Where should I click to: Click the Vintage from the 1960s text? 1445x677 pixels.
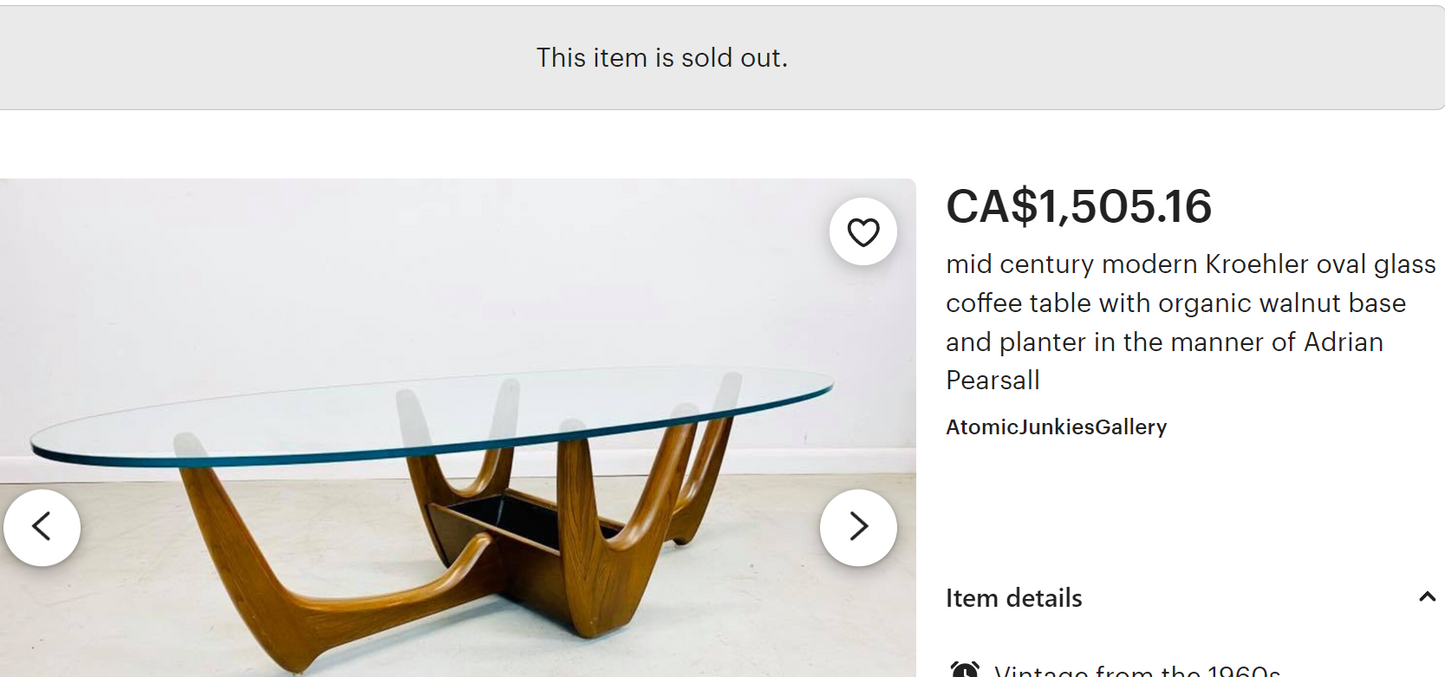(x=1137, y=670)
